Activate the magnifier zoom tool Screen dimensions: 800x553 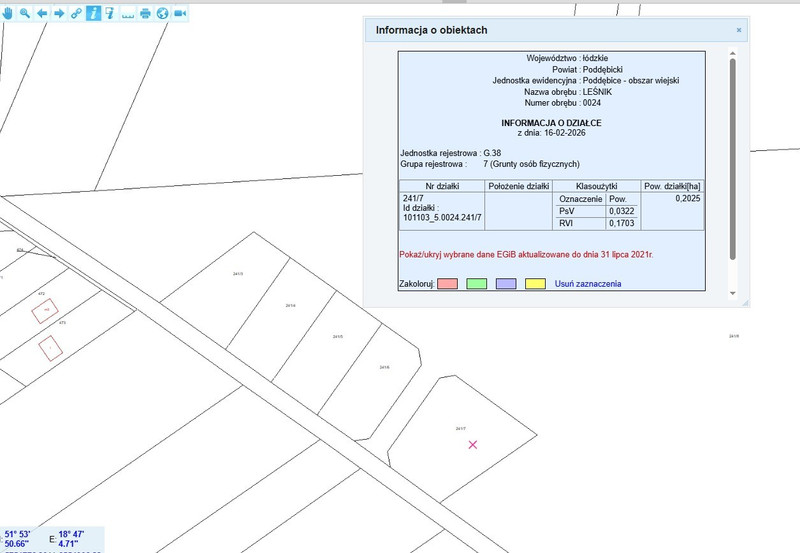(x=25, y=13)
